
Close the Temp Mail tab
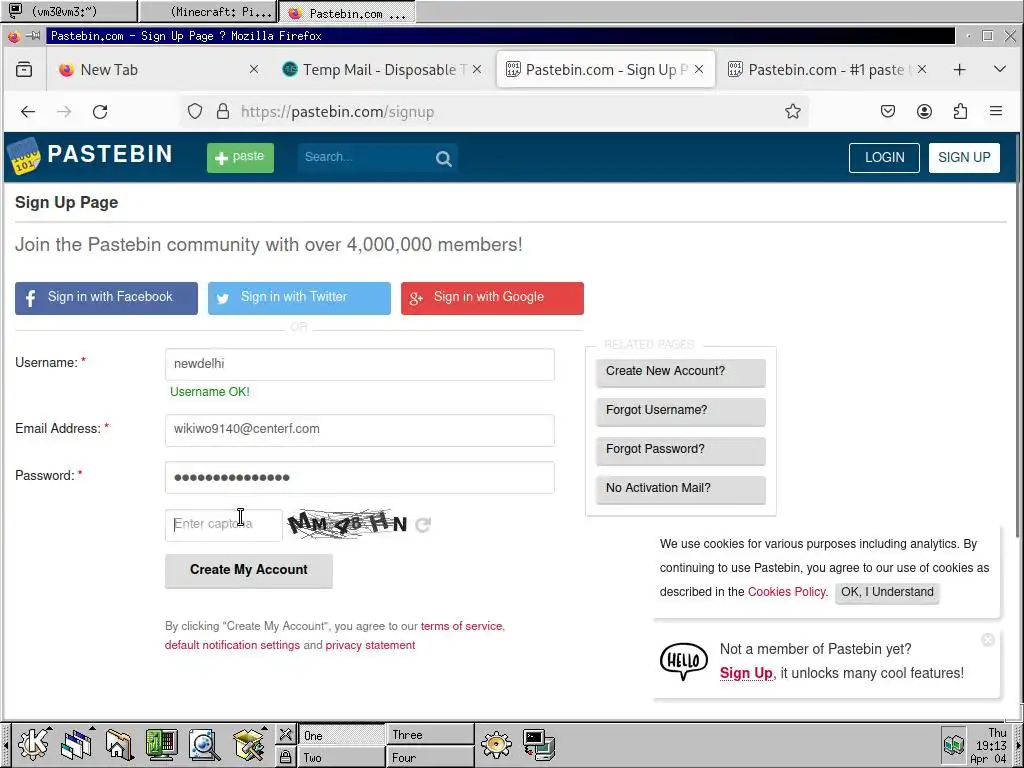[477, 69]
